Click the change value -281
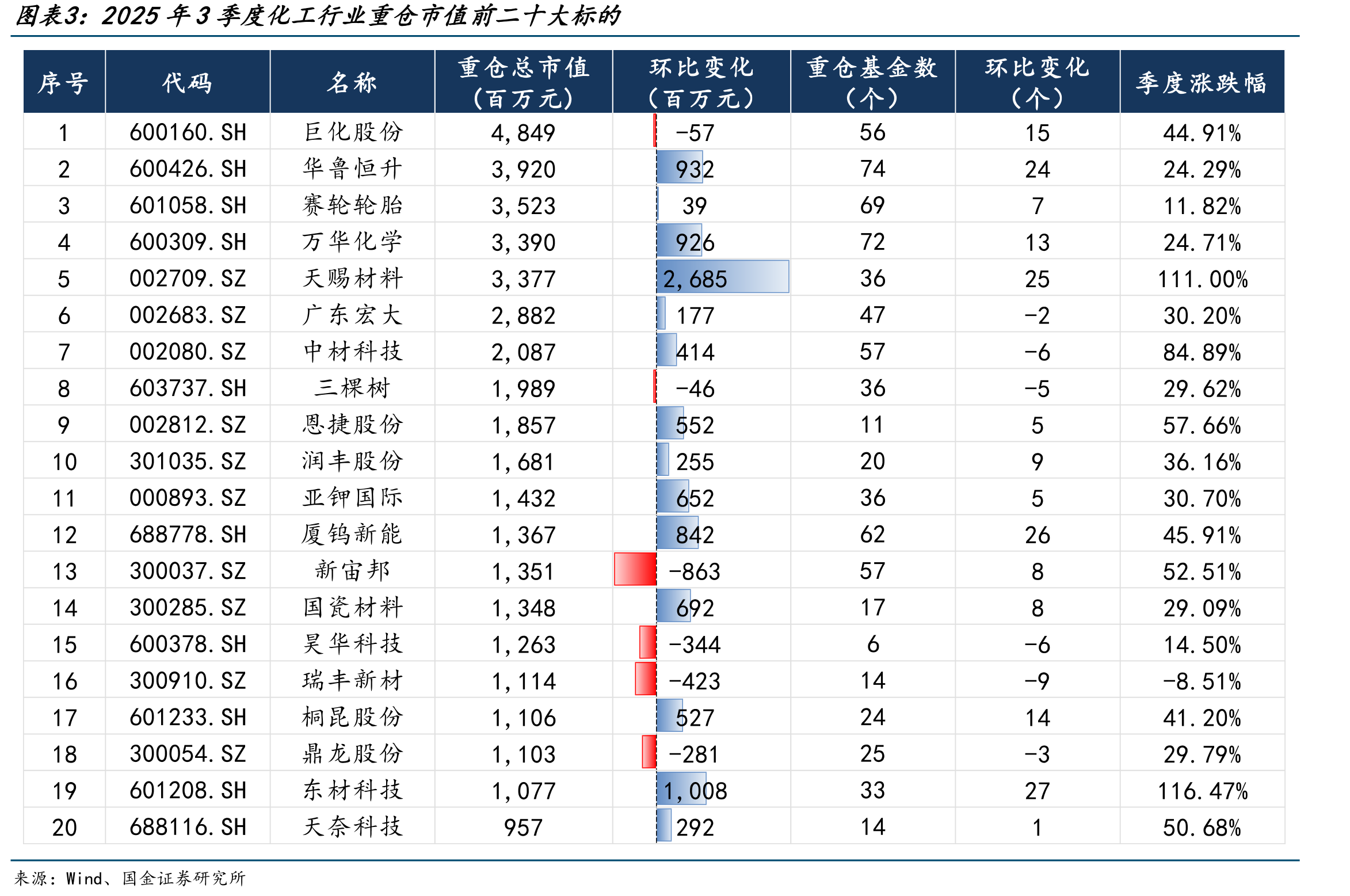Viewport: 1350px width, 896px height. (x=695, y=754)
